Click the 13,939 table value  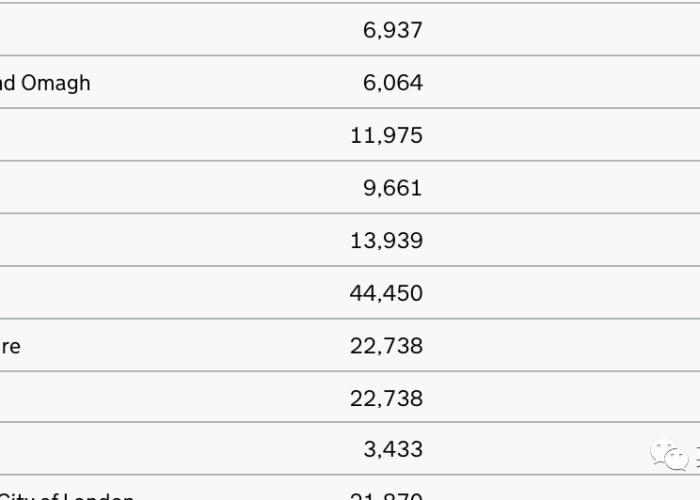coord(387,241)
